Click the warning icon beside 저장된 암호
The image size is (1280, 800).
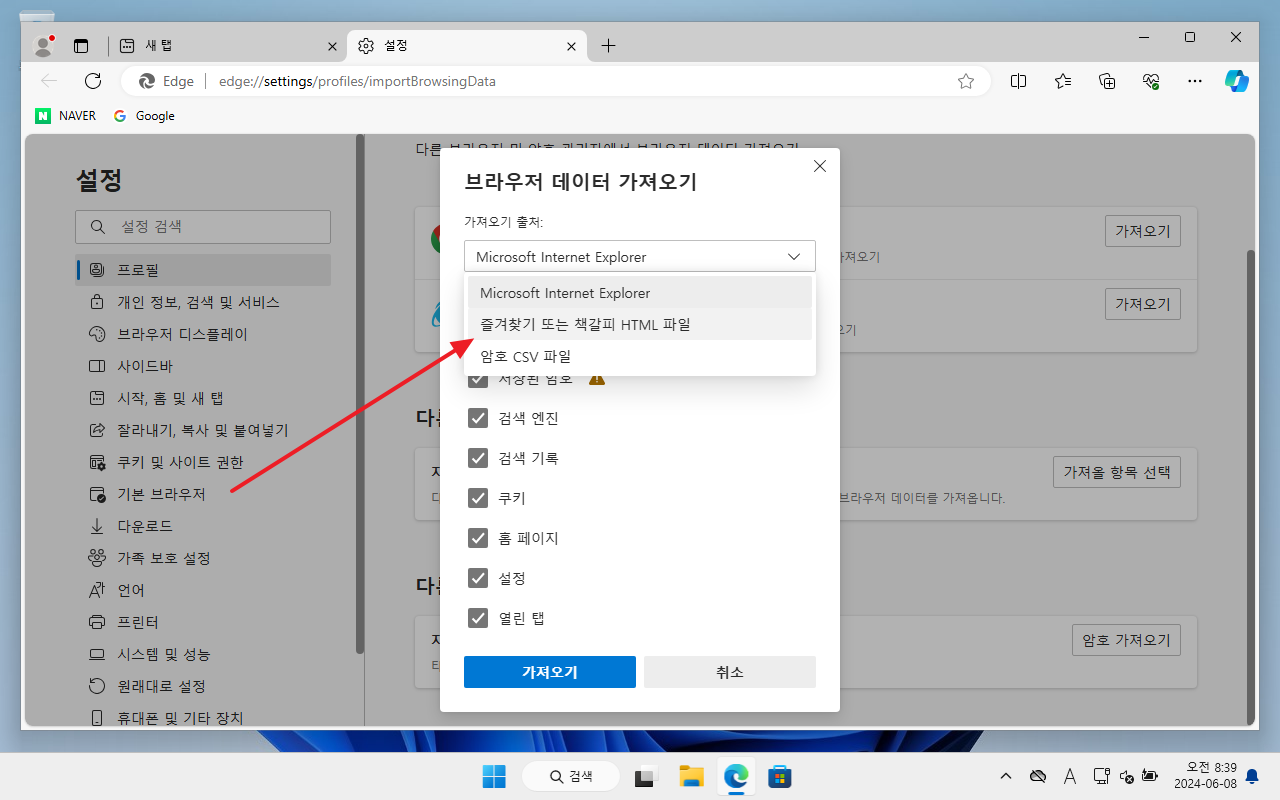[597, 380]
